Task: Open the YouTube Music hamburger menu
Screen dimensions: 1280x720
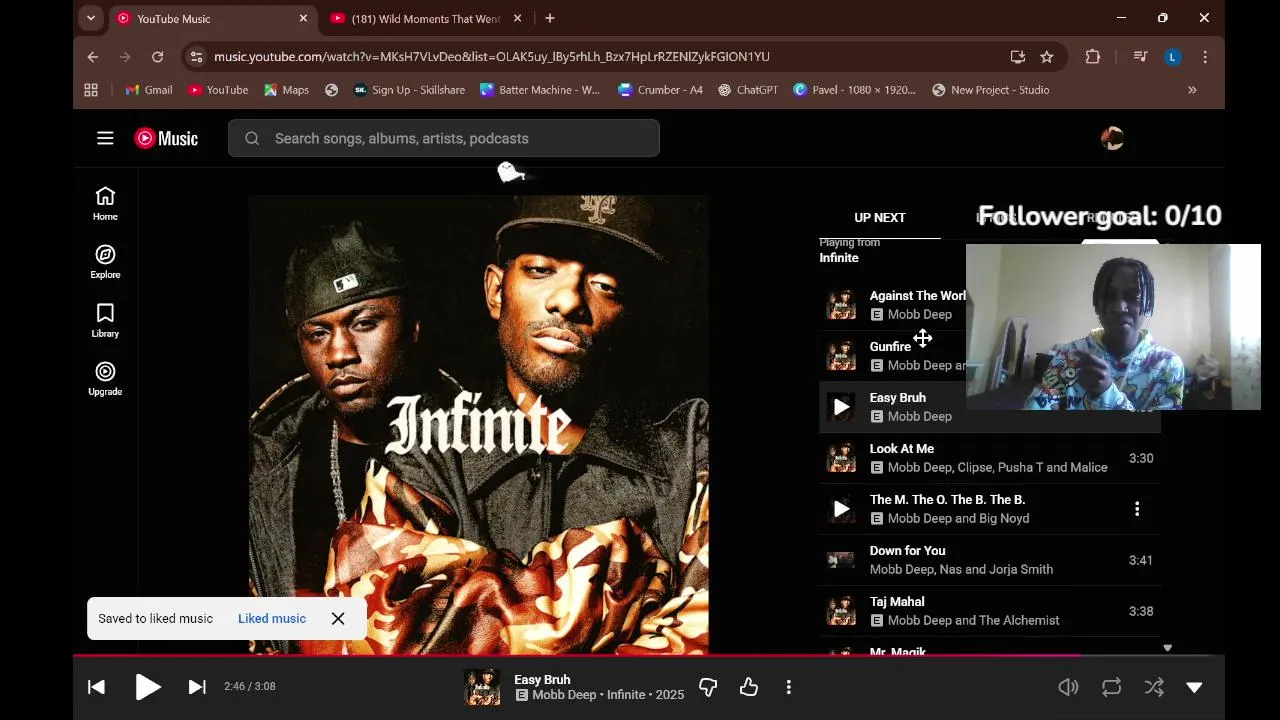Action: click(x=105, y=138)
